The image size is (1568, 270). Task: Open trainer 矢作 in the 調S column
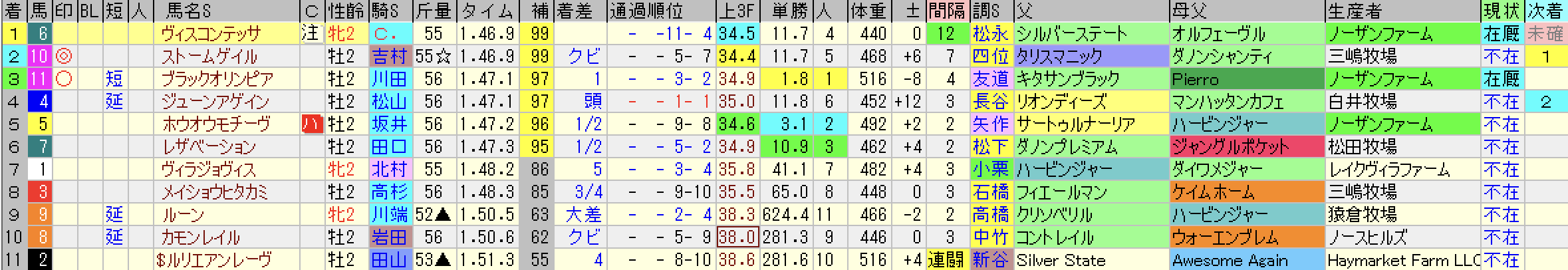coord(990,124)
